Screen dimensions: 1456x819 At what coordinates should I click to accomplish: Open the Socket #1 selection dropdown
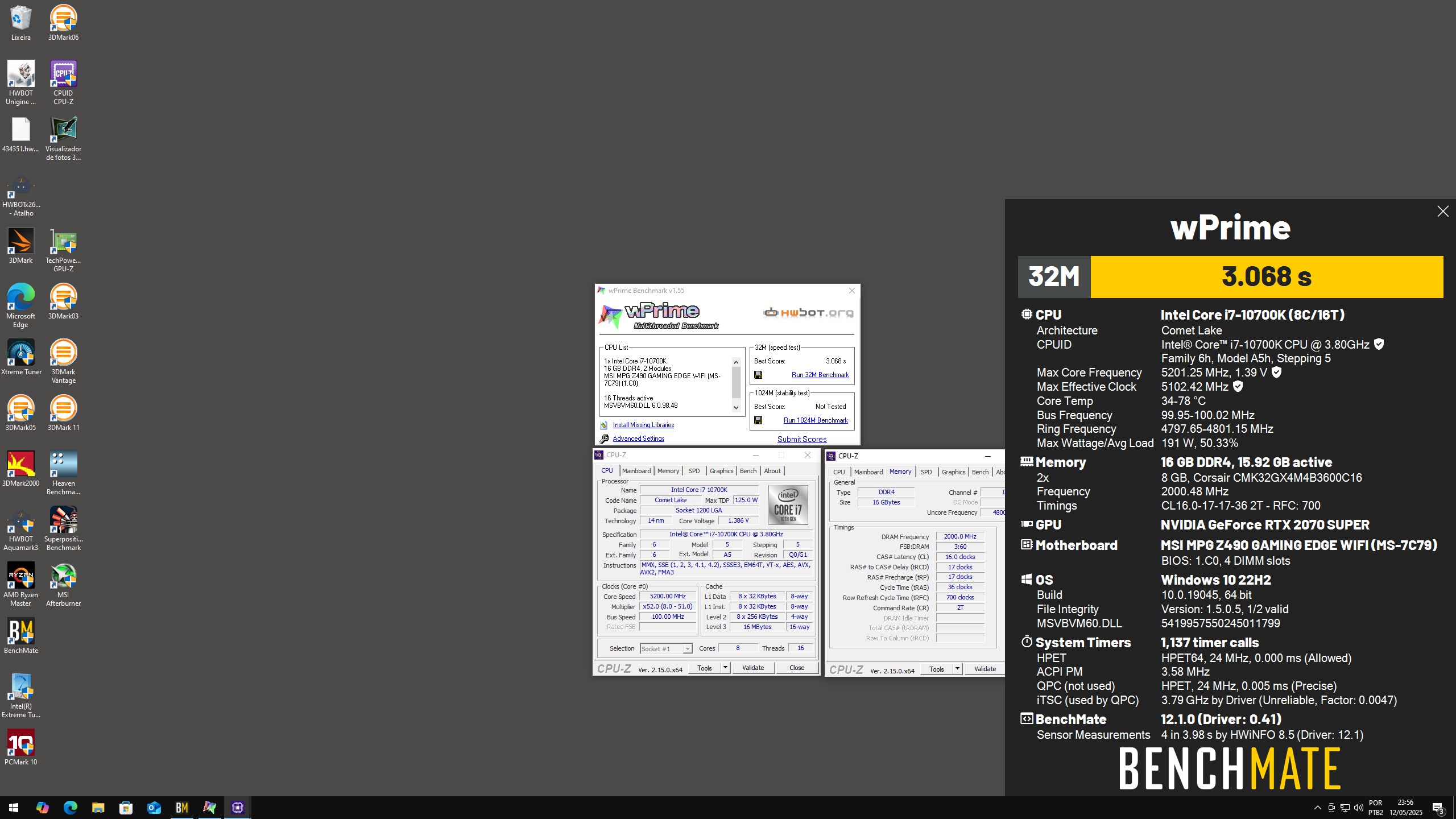[666, 648]
